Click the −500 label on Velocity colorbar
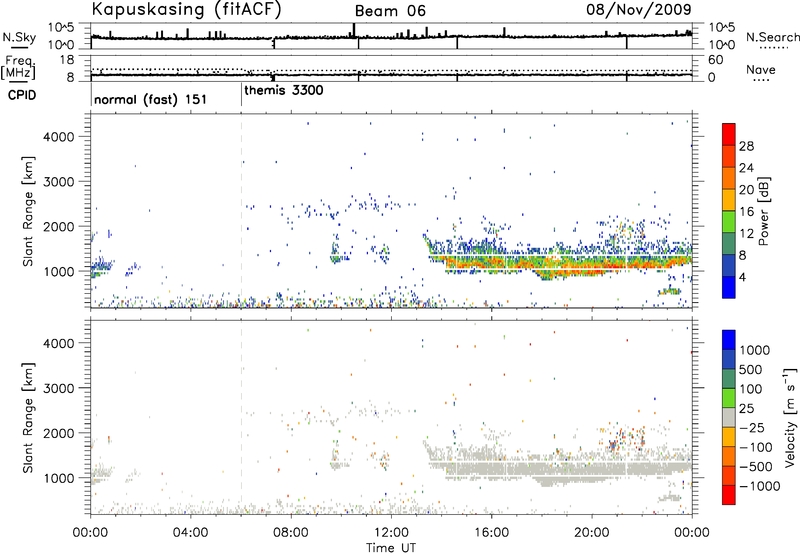The width and height of the screenshot is (800, 554). 756,466
